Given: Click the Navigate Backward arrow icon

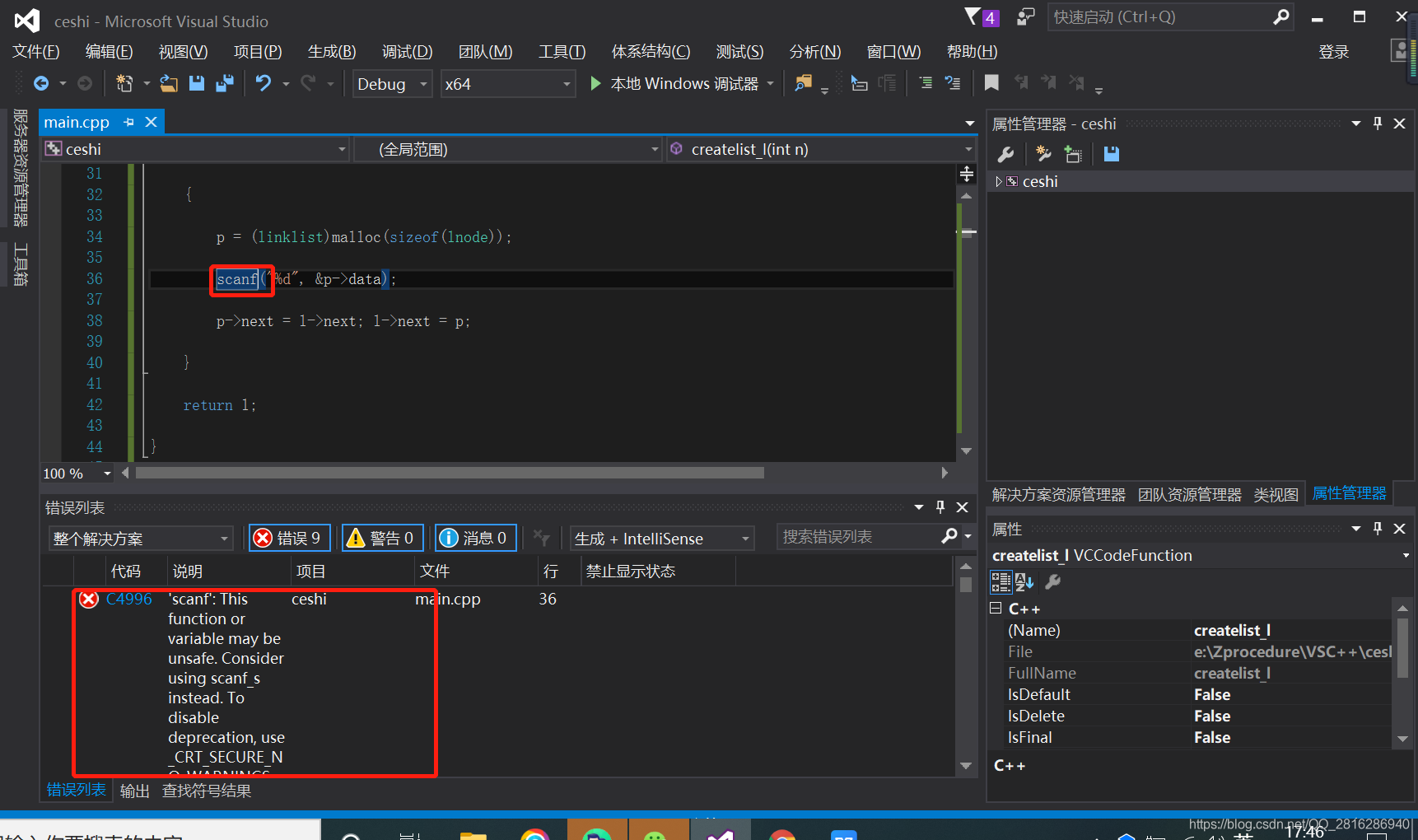Looking at the screenshot, I should pos(41,83).
